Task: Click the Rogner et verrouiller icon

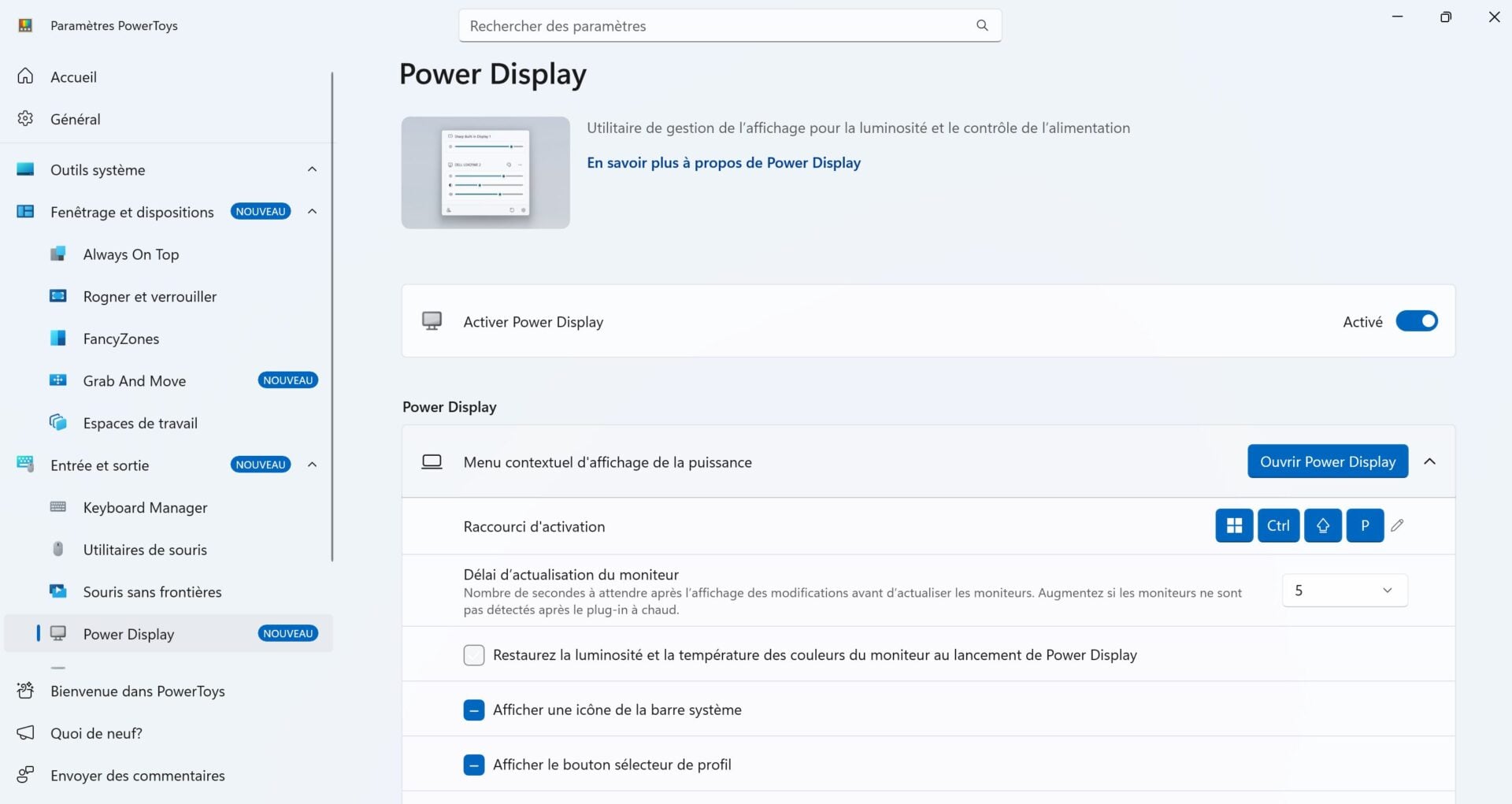Action: pos(57,296)
